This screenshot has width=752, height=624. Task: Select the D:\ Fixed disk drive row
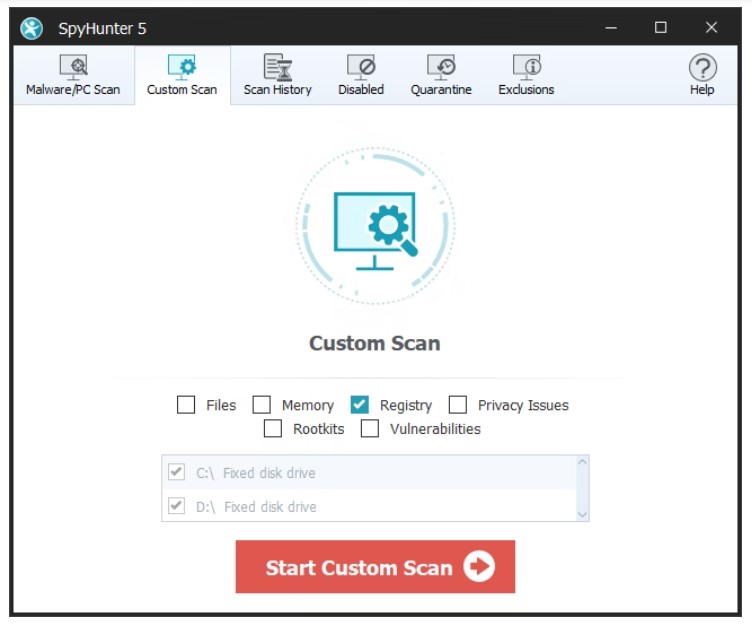[369, 506]
